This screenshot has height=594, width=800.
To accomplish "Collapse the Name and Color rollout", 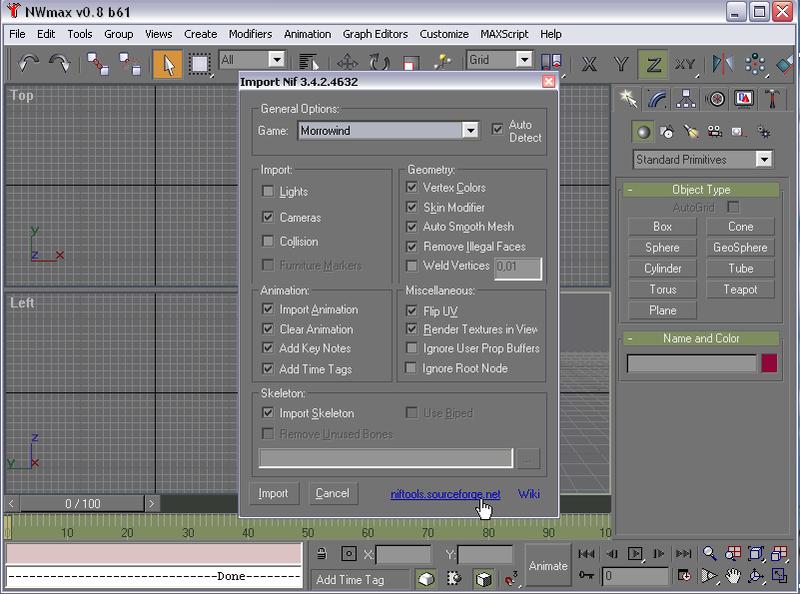I will 701,338.
